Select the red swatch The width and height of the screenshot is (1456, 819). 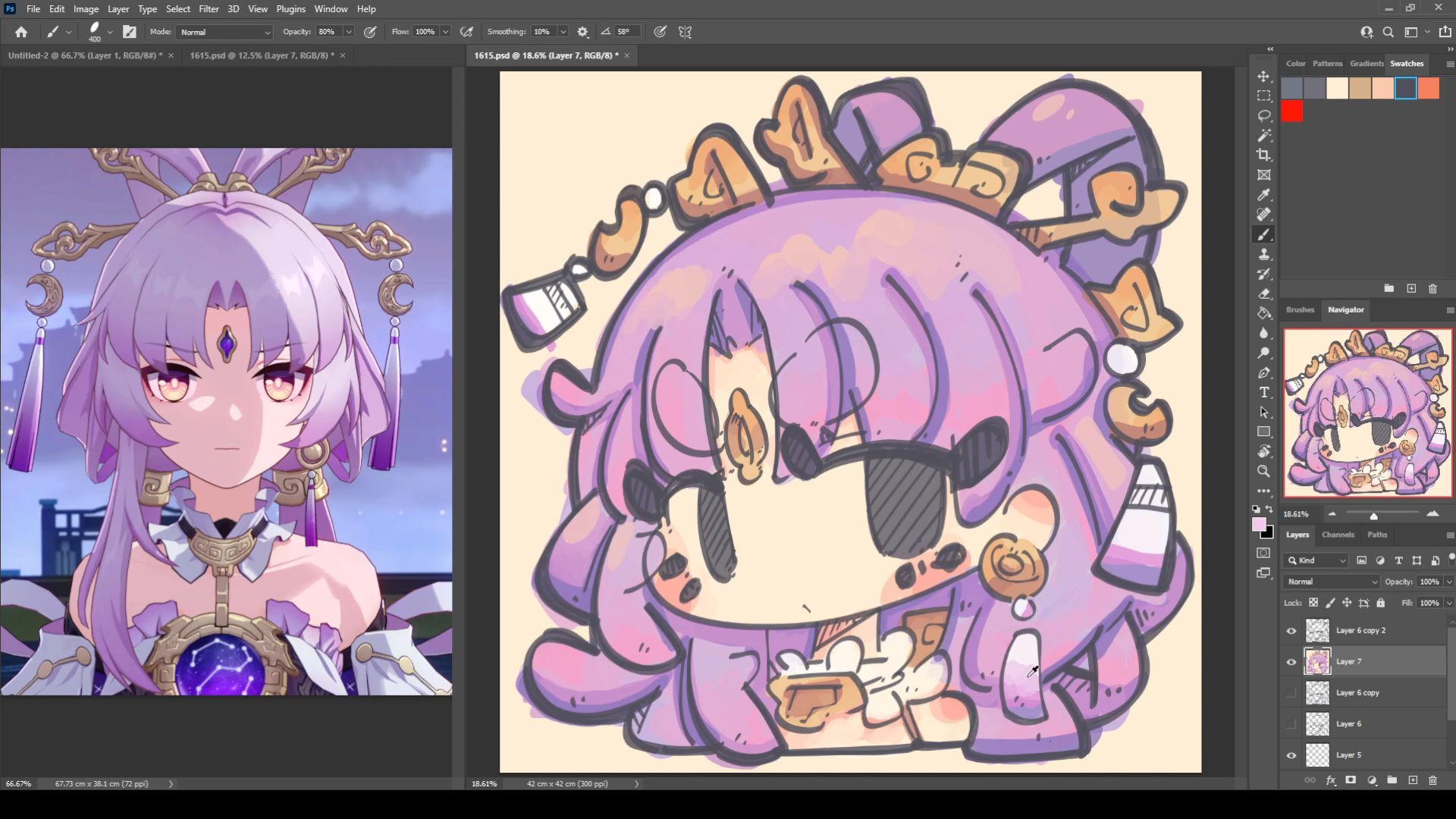[x=1292, y=111]
